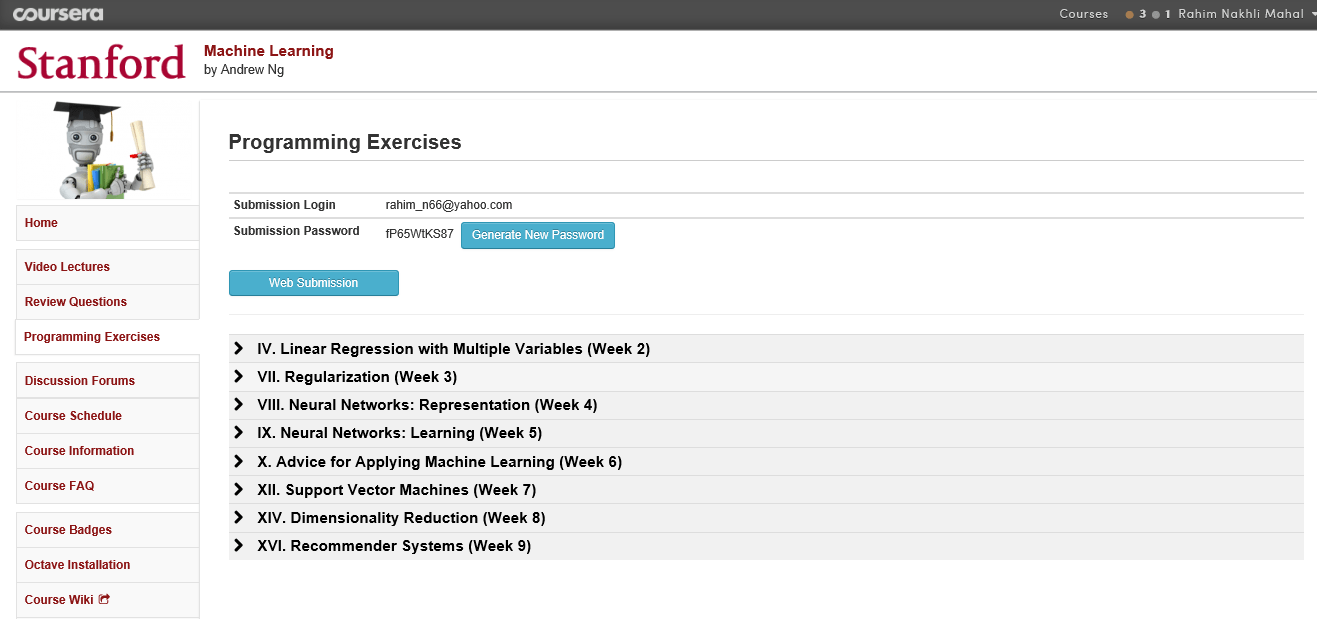Click the Stanford logo
The width and height of the screenshot is (1317, 619).
[100, 62]
